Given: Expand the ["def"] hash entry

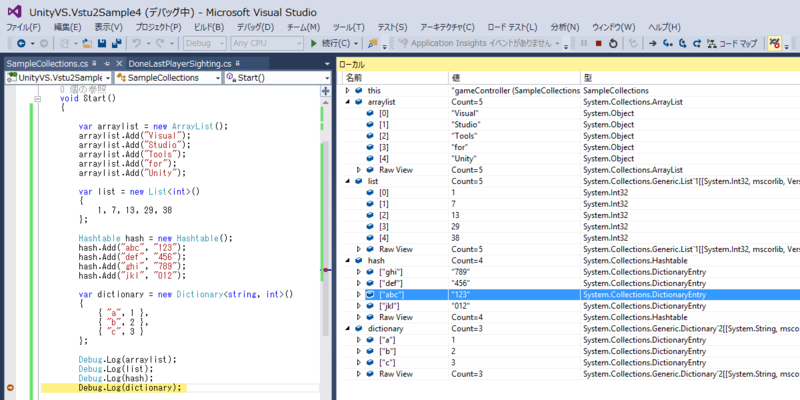Looking at the screenshot, I should tap(359, 283).
